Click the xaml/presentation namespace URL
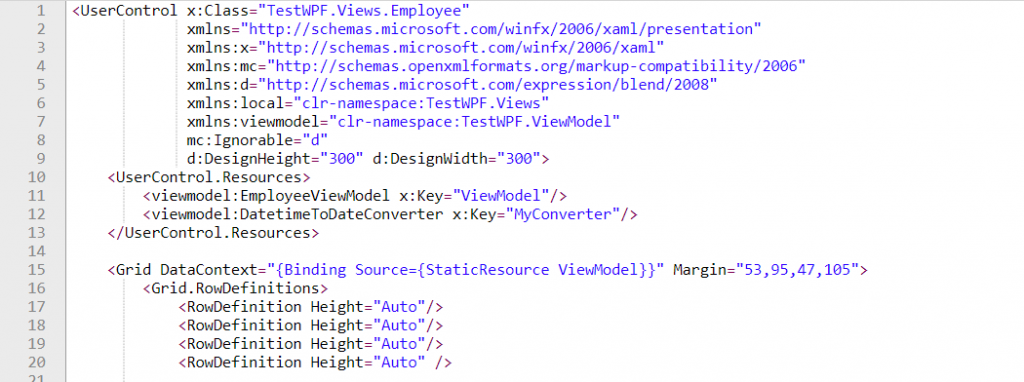The width and height of the screenshot is (1024, 382). point(502,29)
